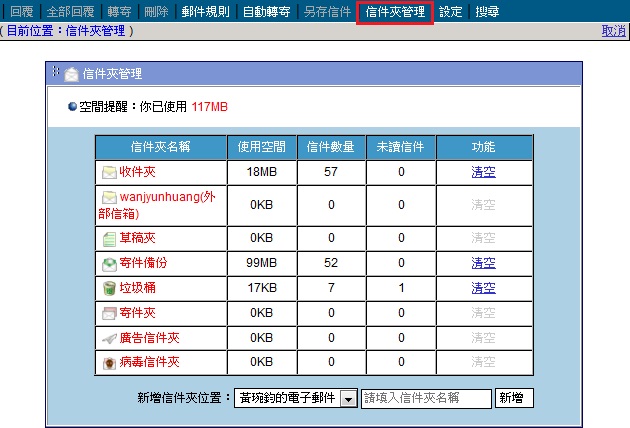The width and height of the screenshot is (630, 428).
Task: Click the 寄件夾 outbox icon
Action: [x=109, y=313]
